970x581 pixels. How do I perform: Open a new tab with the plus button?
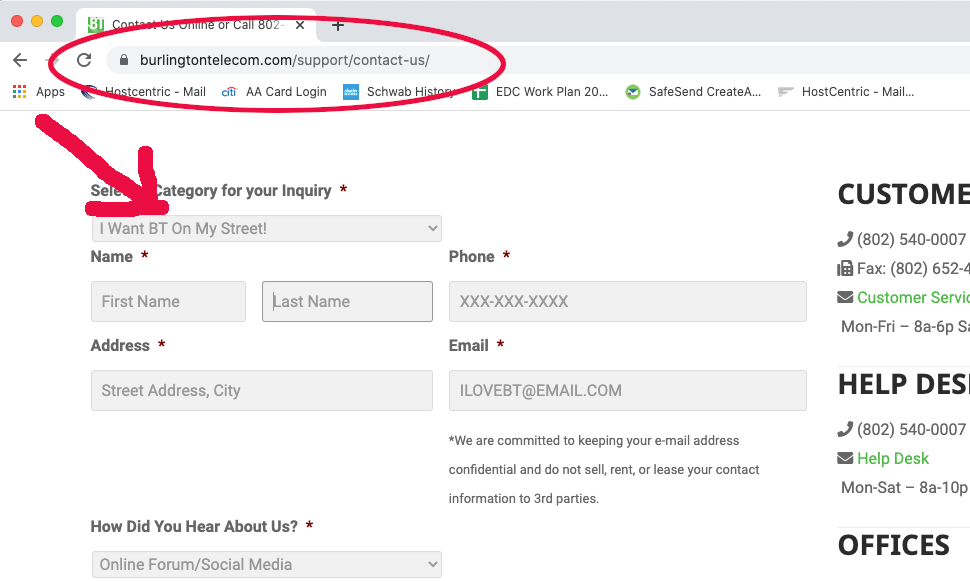coord(338,25)
